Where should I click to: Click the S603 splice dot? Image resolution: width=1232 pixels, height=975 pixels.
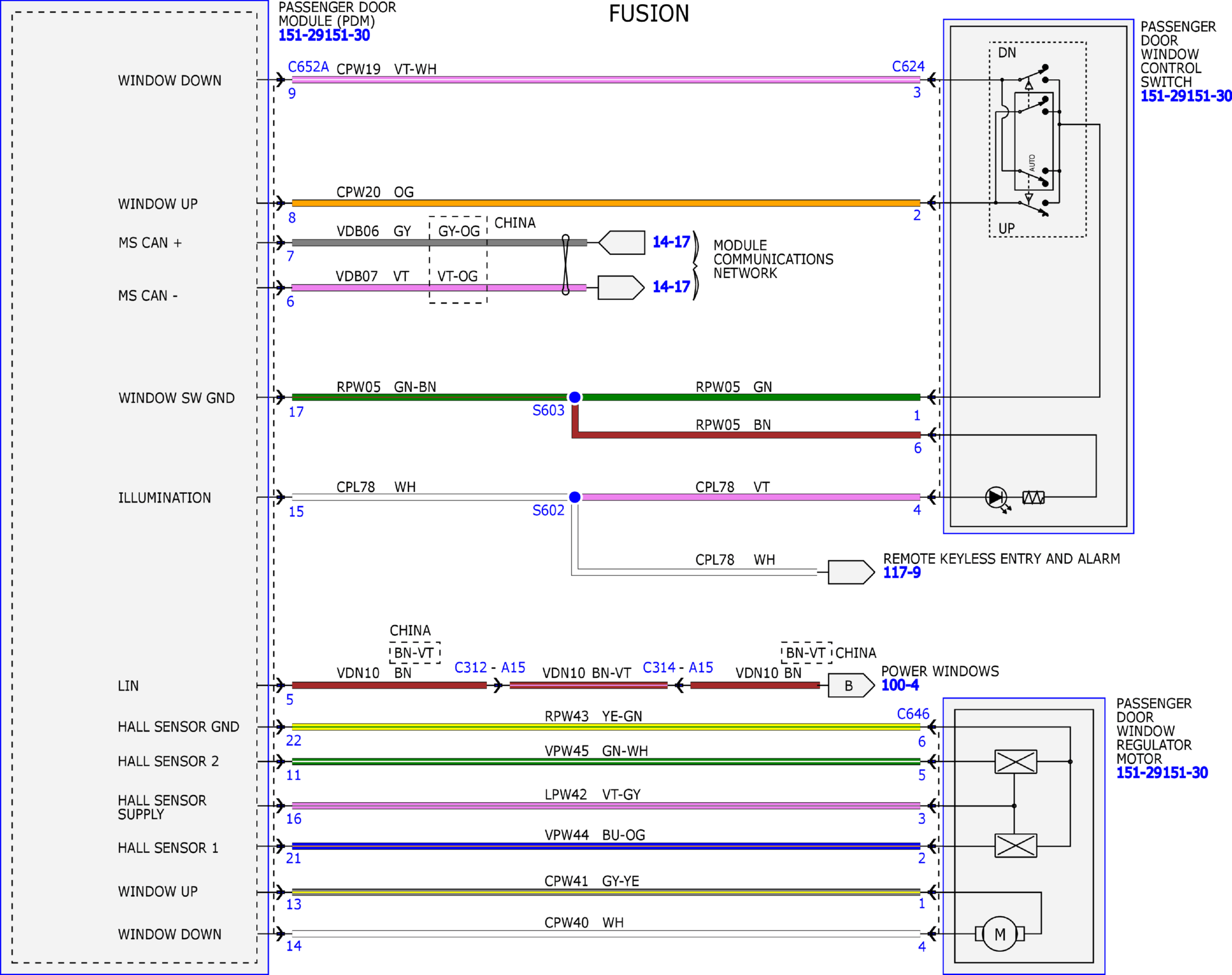coord(574,397)
